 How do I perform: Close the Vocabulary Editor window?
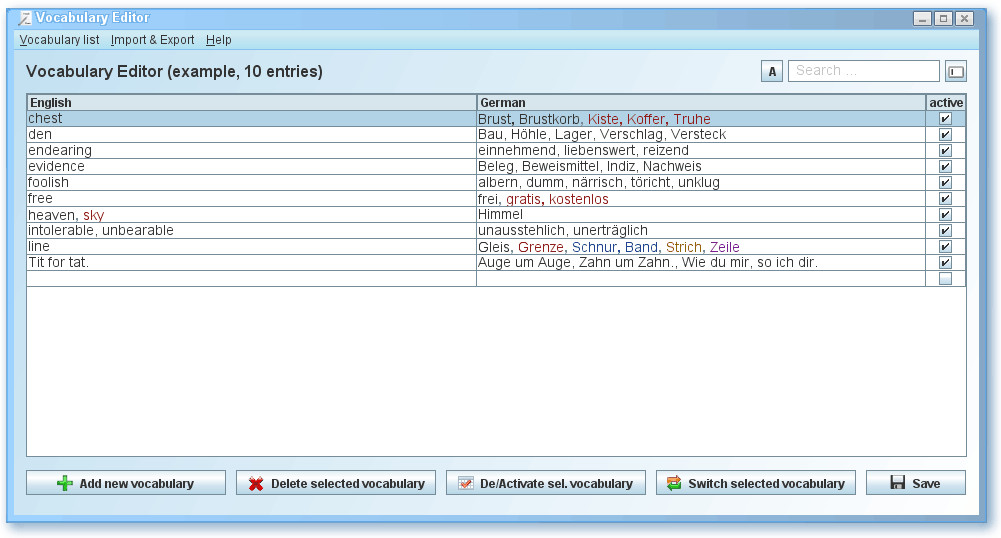965,19
